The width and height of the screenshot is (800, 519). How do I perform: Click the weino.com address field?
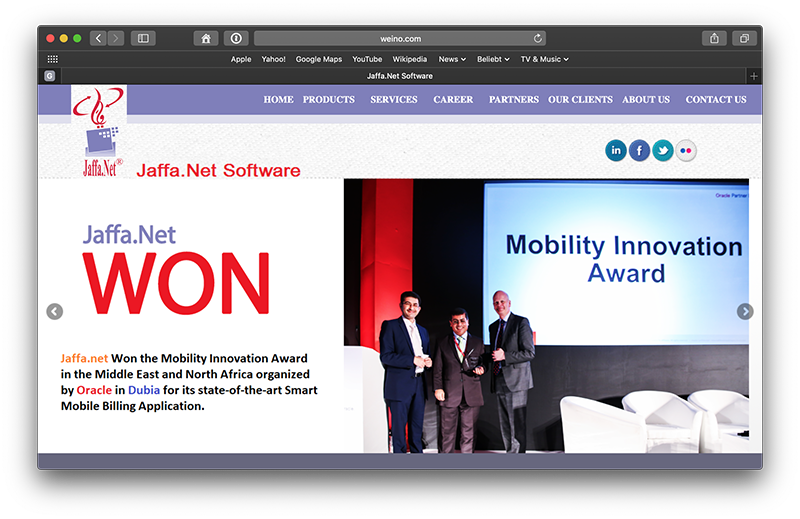click(x=400, y=38)
